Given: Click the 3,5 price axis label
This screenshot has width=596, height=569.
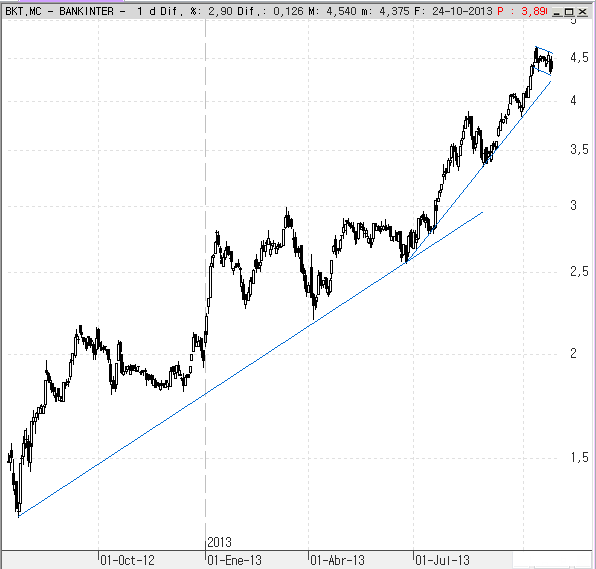Looking at the screenshot, I should [x=579, y=150].
